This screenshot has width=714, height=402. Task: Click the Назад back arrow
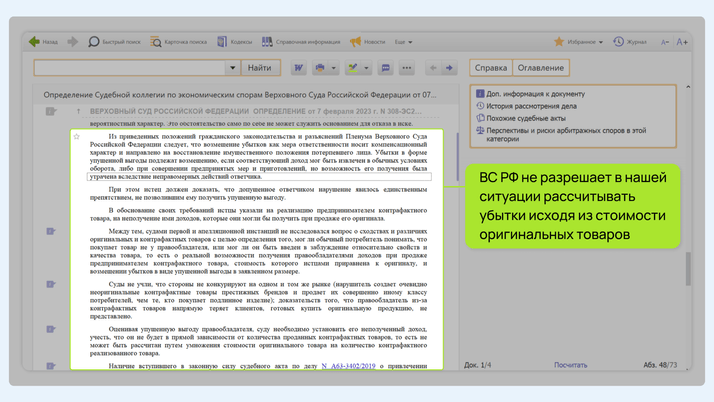tap(43, 42)
